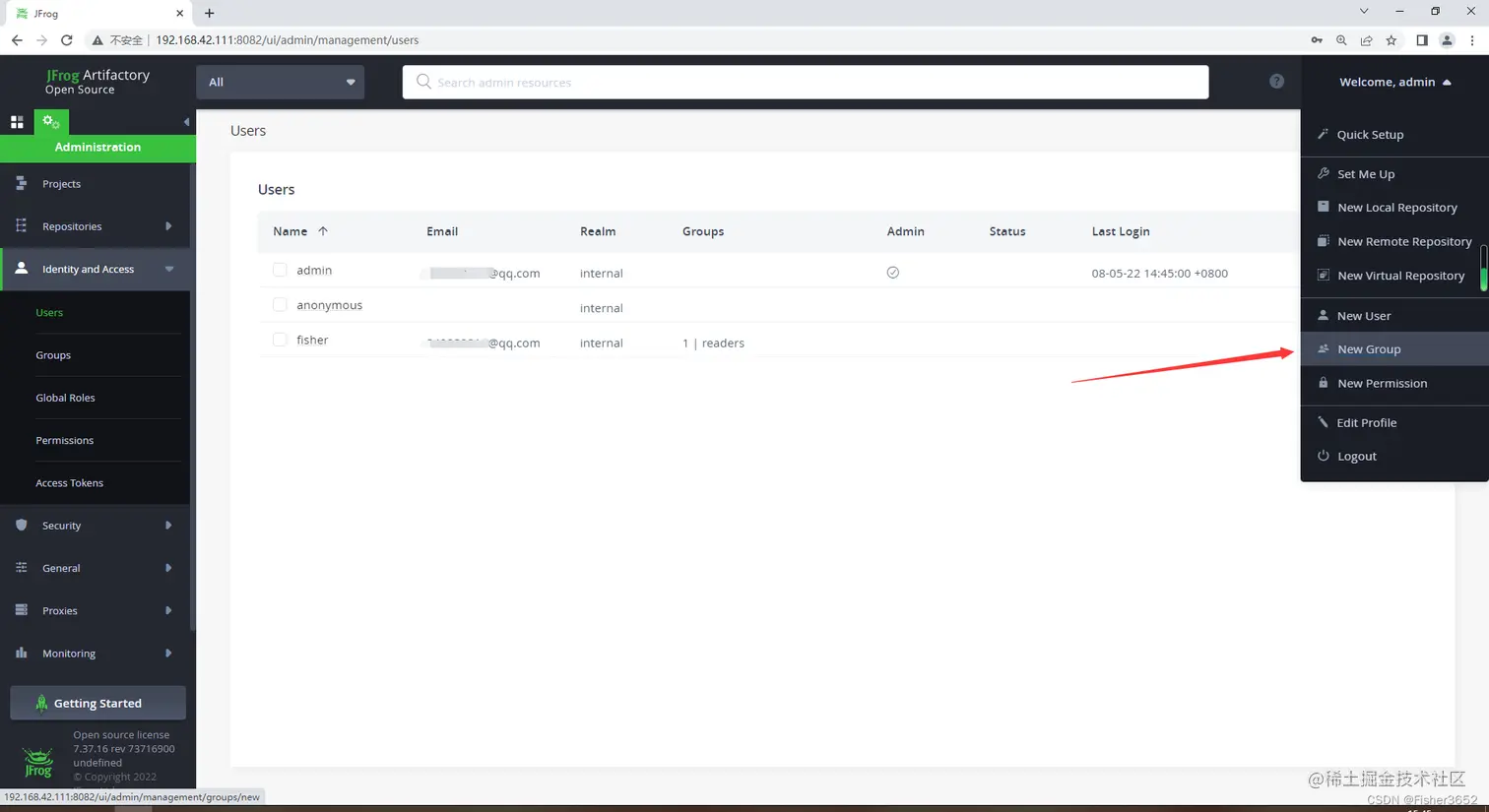Click the Monitoring chart icon
The image size is (1489, 812).
[x=21, y=653]
